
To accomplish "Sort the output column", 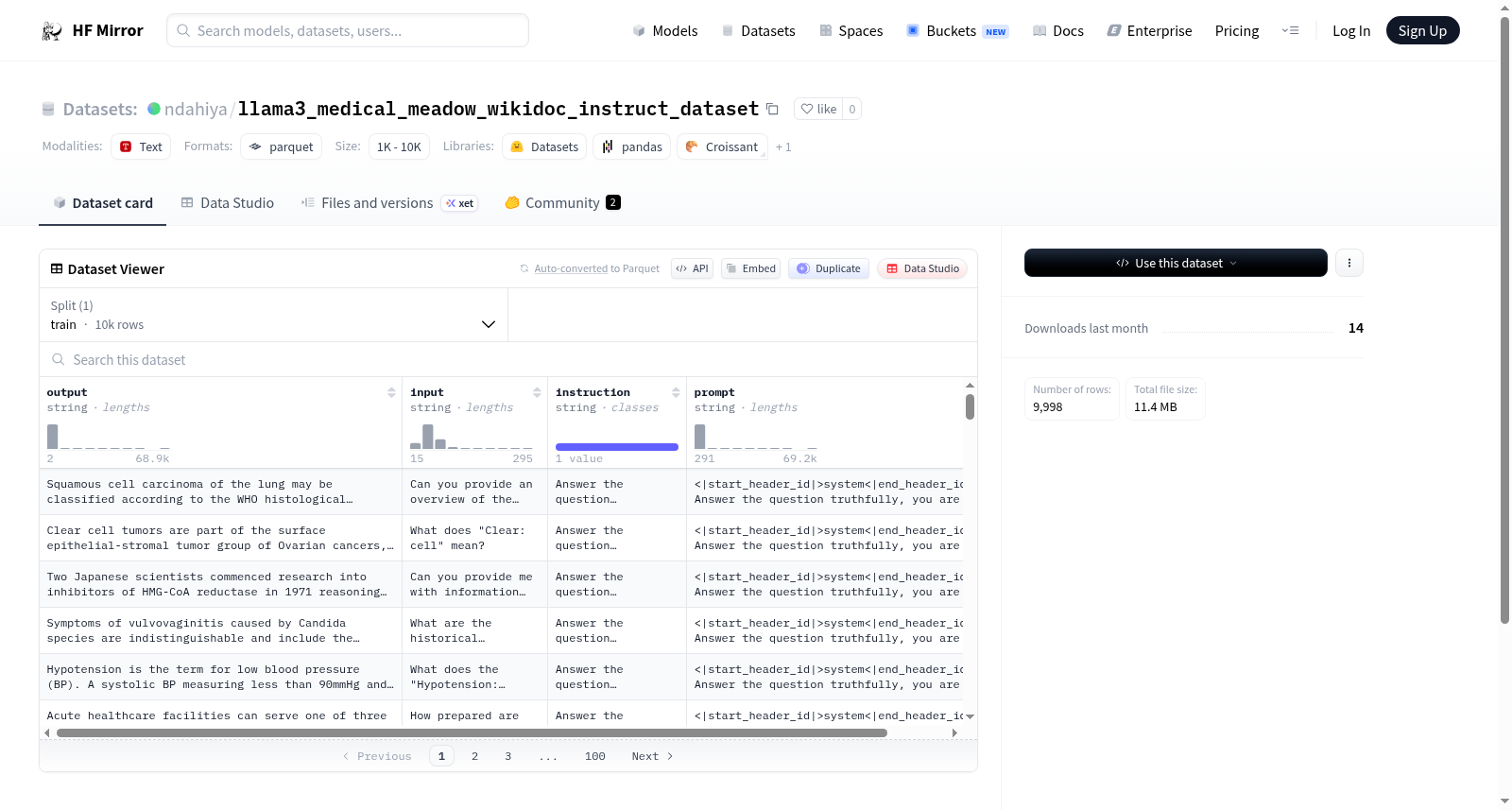I will click(391, 392).
